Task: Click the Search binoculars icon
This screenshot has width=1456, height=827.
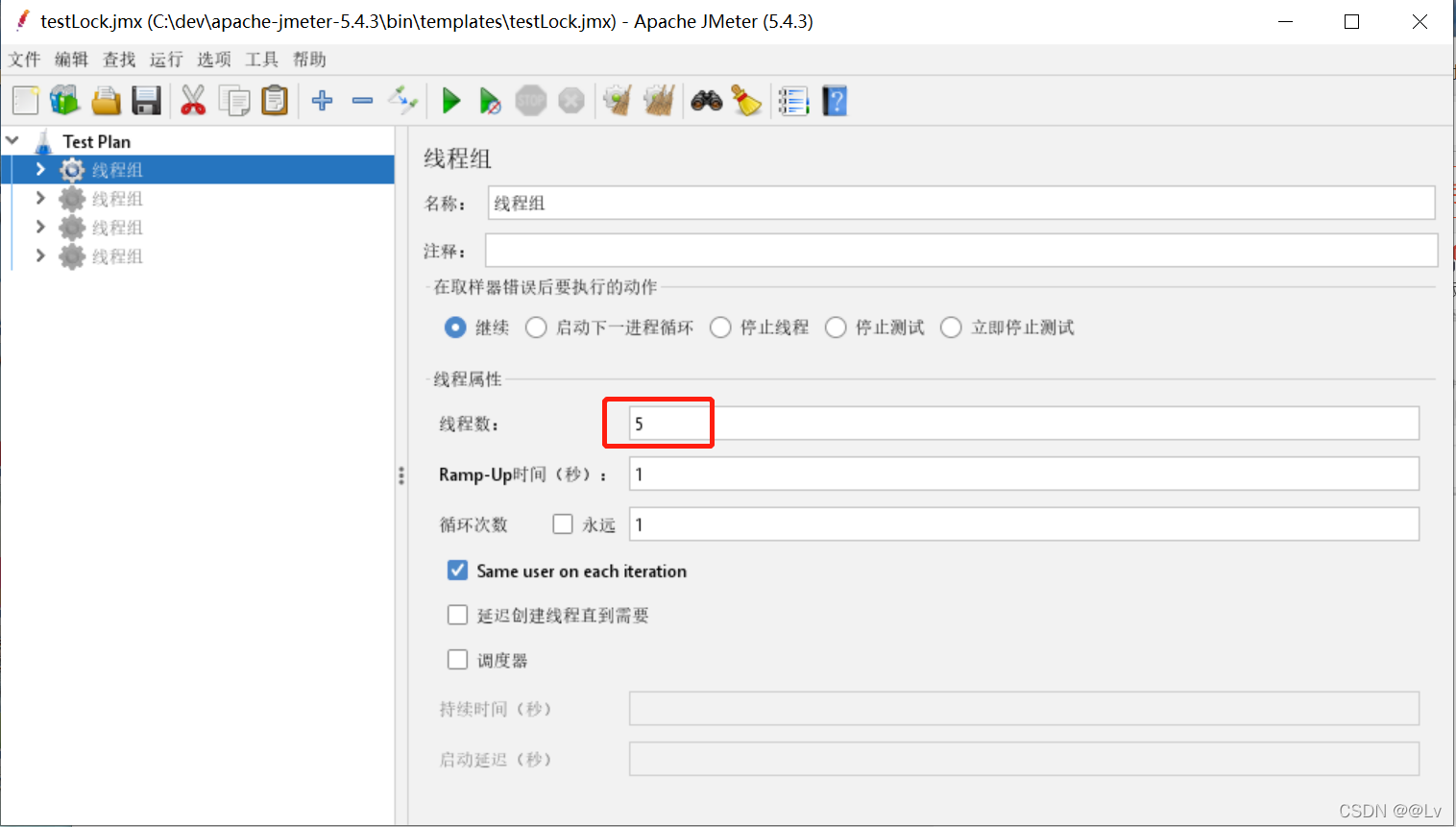Action: pyautogui.click(x=707, y=100)
